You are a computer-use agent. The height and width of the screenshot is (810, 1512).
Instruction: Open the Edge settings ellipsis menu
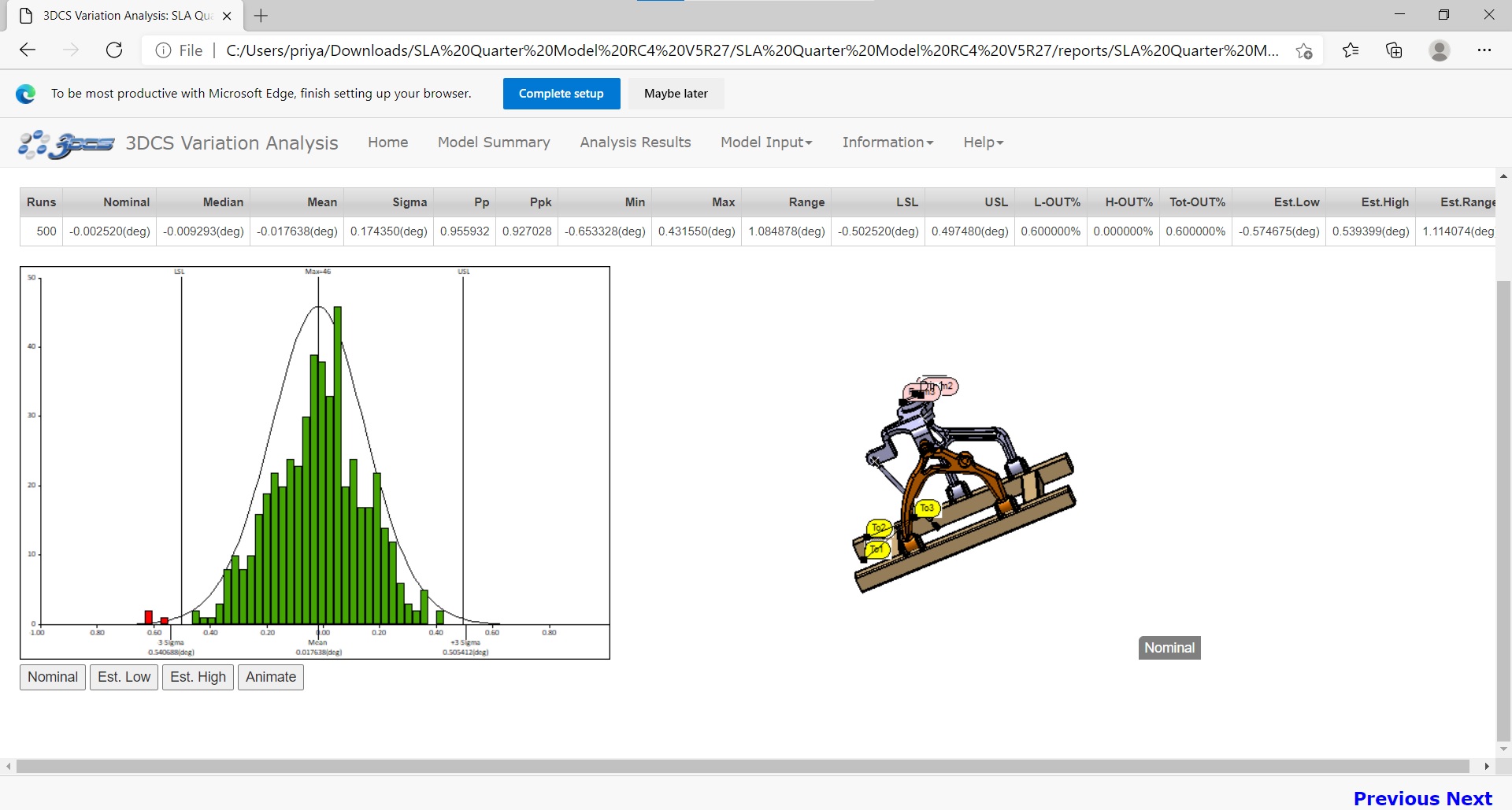(x=1484, y=50)
